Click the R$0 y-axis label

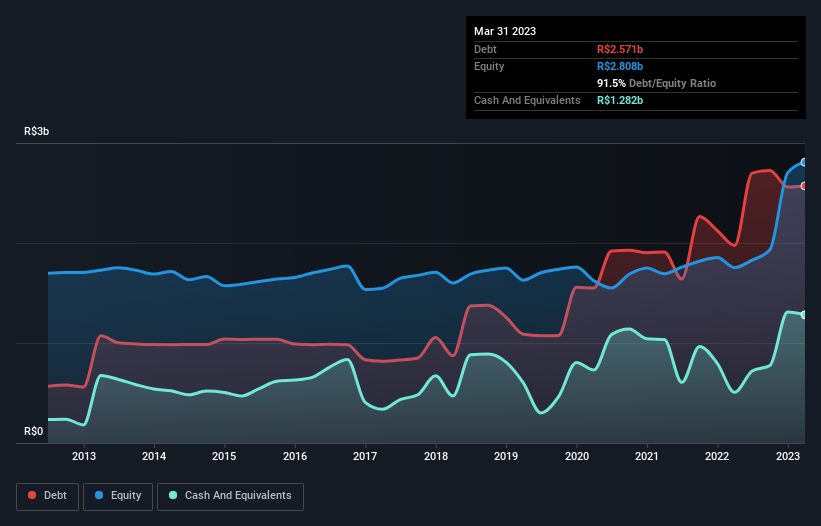[x=34, y=431]
